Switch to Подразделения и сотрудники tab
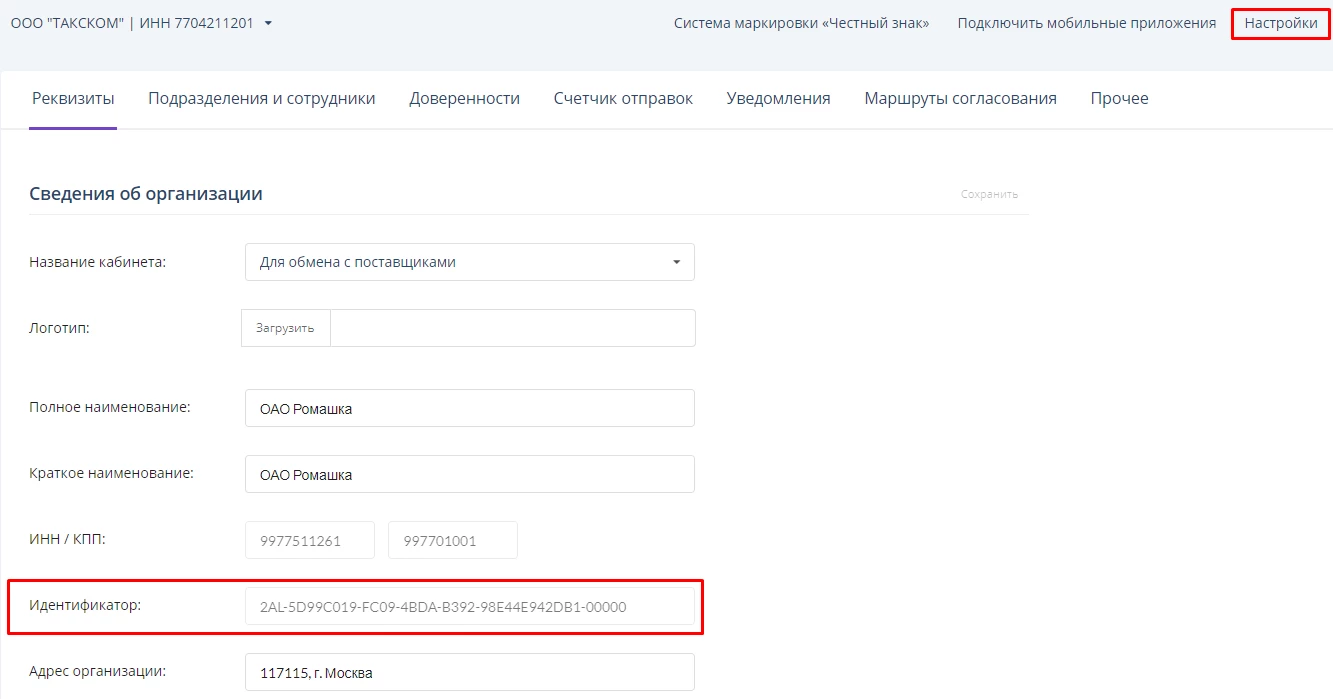Image resolution: width=1333 pixels, height=699 pixels. [x=262, y=98]
